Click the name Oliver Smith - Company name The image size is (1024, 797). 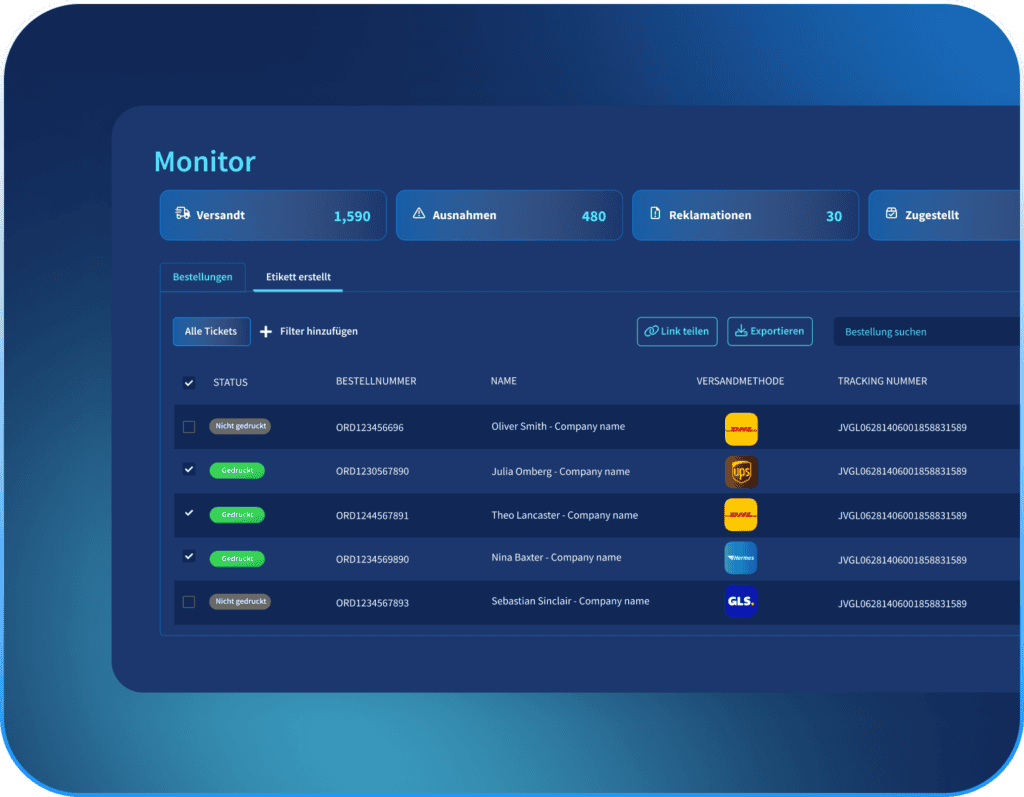pos(558,427)
